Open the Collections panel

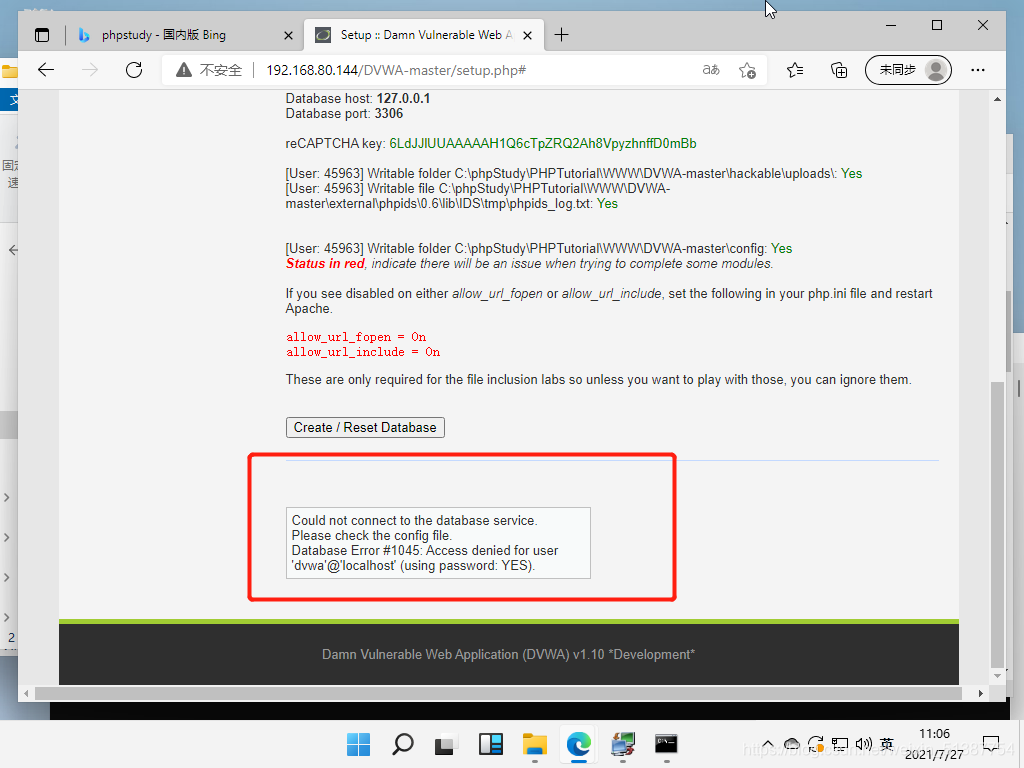click(x=839, y=70)
